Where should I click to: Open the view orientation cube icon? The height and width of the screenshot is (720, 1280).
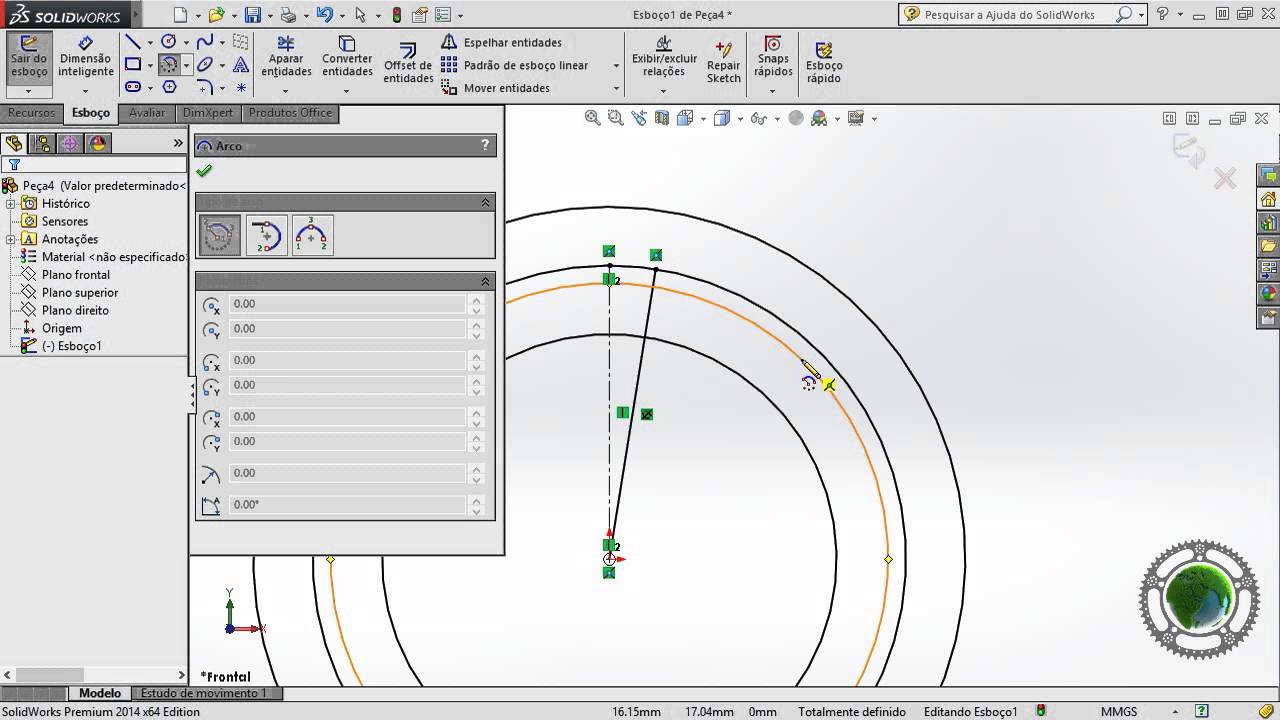point(722,118)
